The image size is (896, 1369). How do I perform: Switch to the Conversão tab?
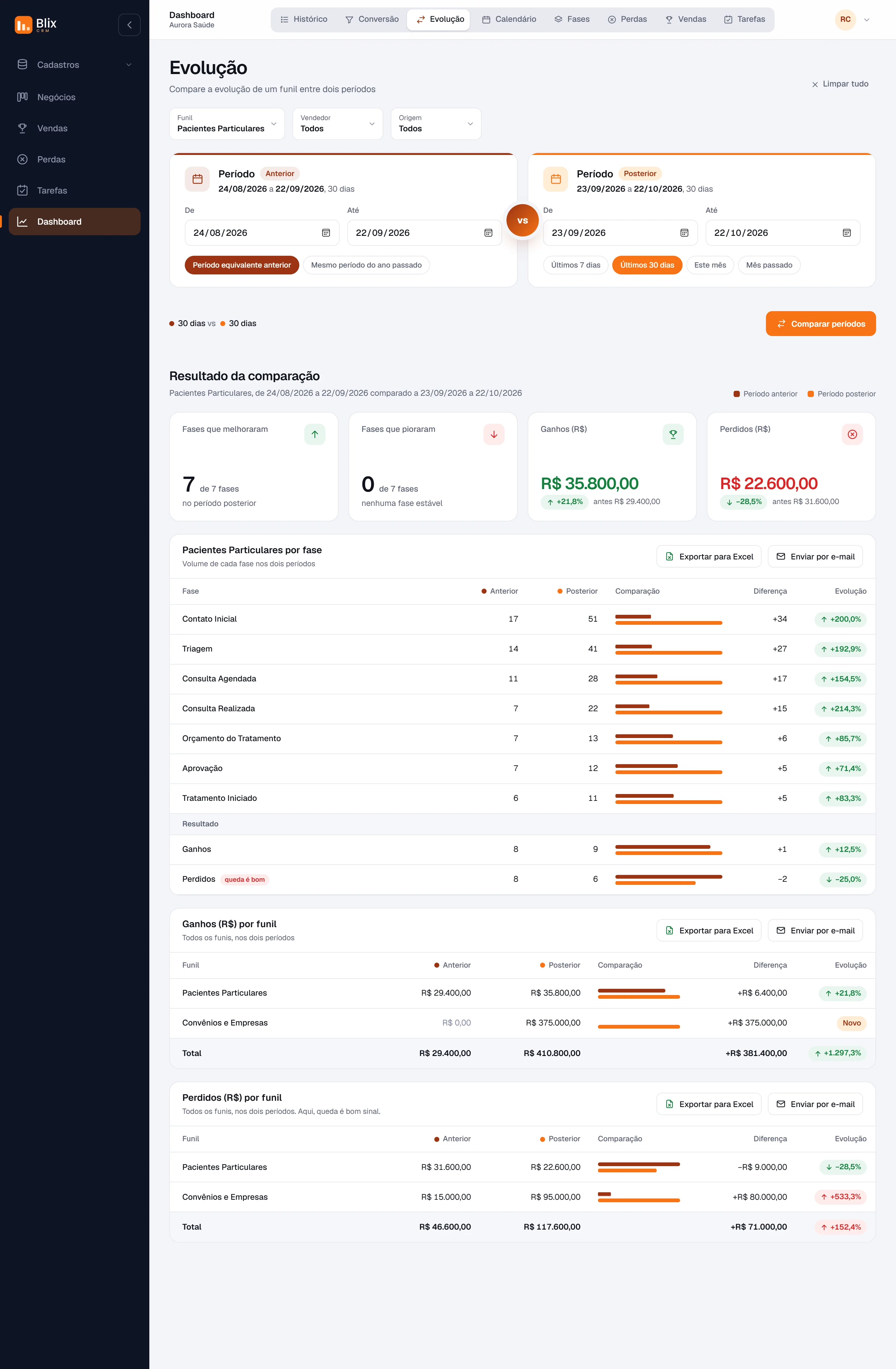tap(371, 20)
